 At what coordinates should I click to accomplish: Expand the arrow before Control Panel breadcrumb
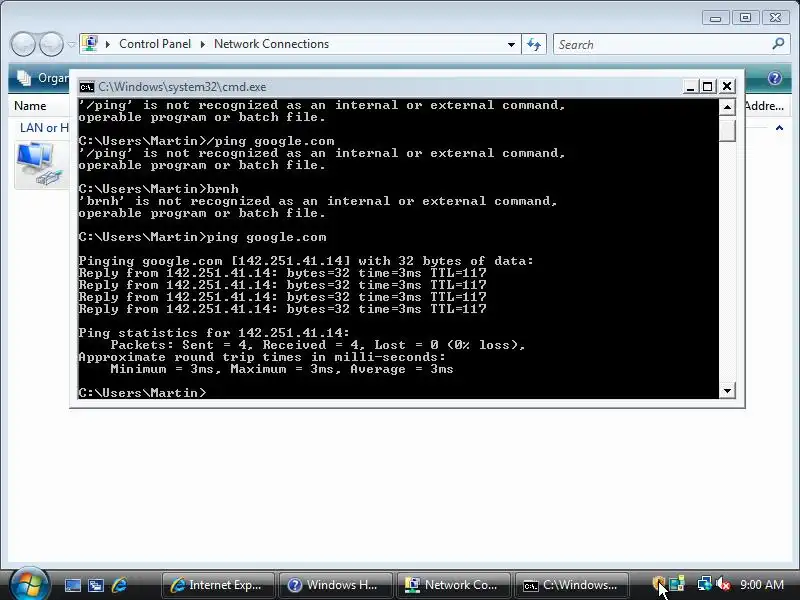(x=108, y=44)
